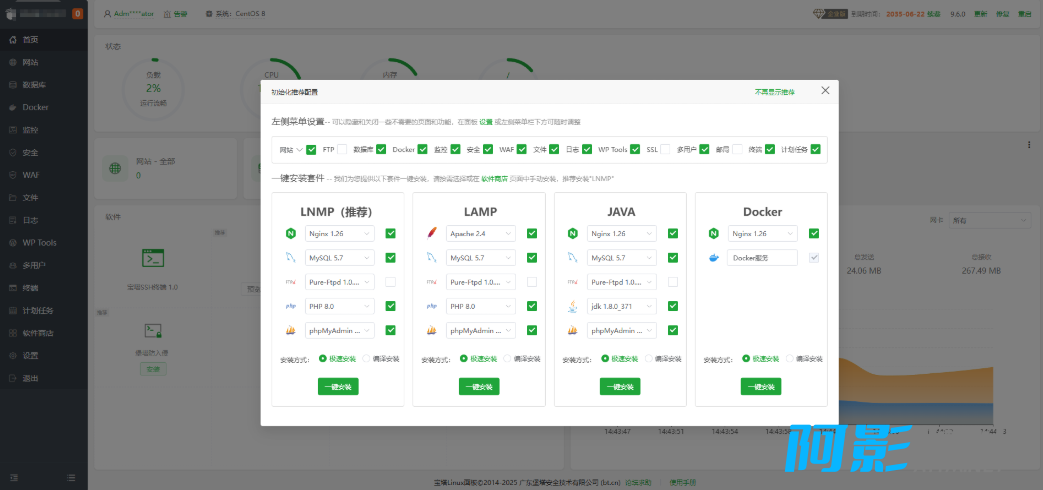Click the orange notification count badge
Screen dimensions: 1043x490
(77, 13)
